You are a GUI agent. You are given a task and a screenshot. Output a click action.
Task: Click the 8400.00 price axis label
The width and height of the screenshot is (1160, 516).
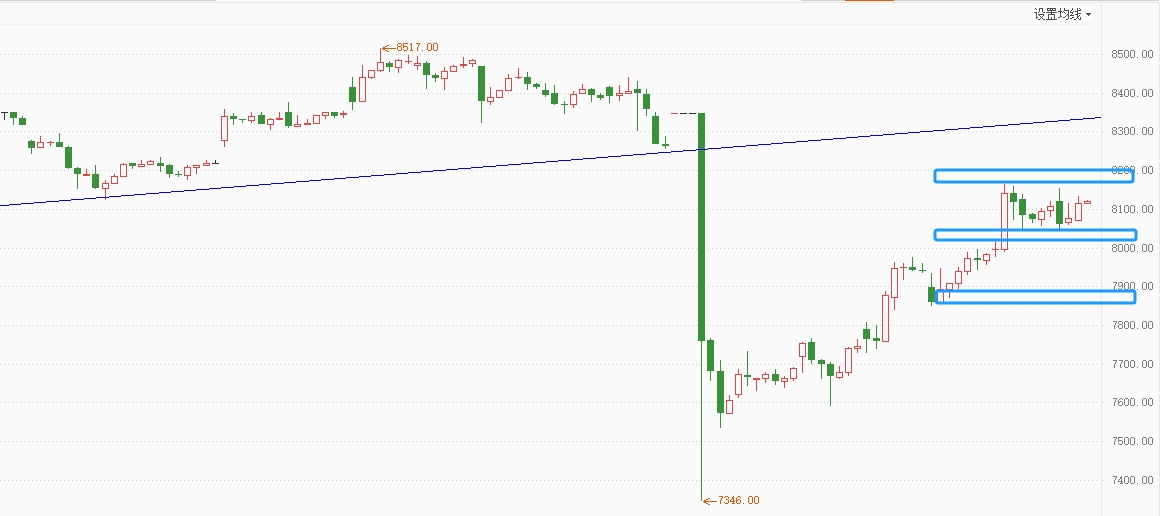click(x=1131, y=93)
